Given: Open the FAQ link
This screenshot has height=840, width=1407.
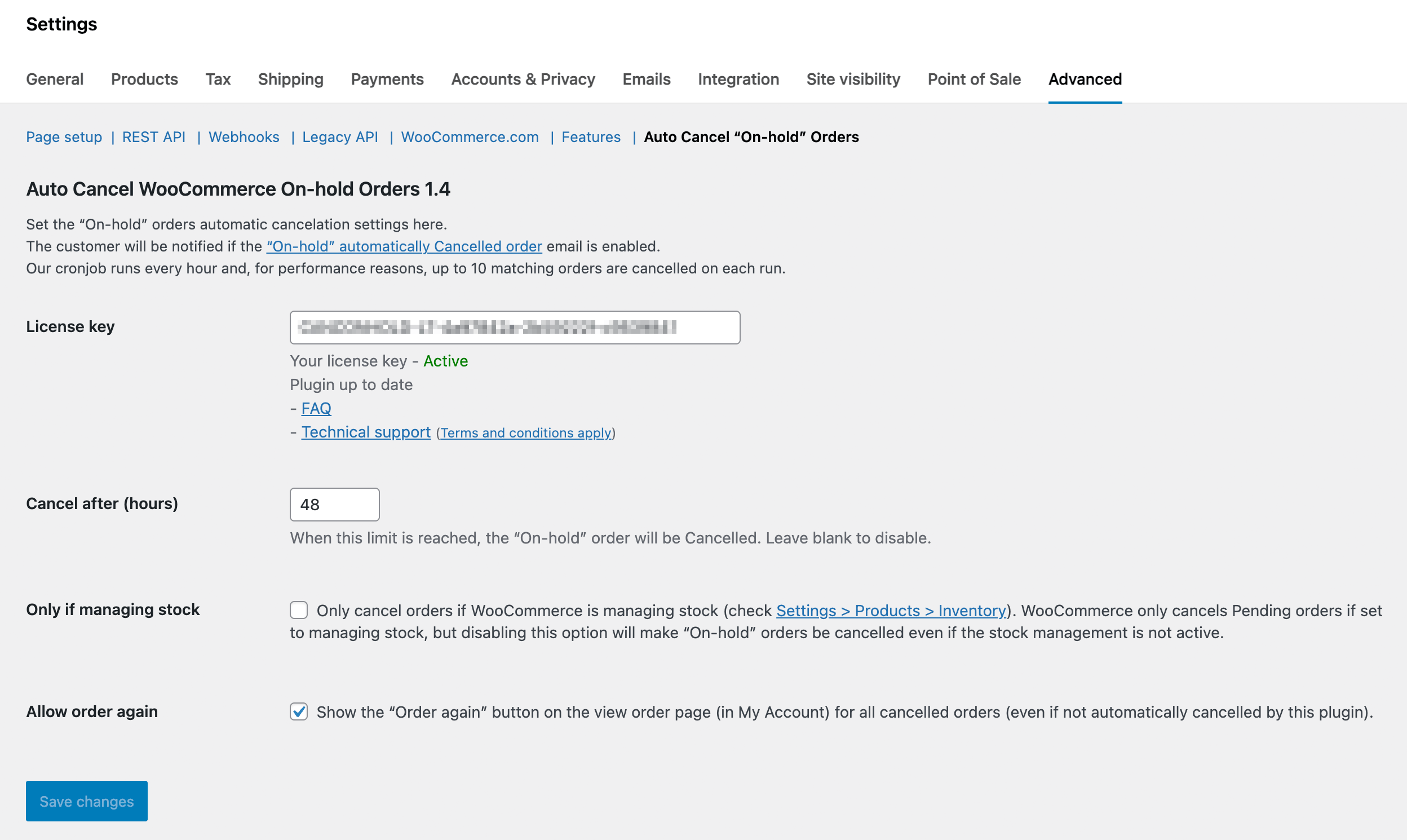Looking at the screenshot, I should [316, 408].
